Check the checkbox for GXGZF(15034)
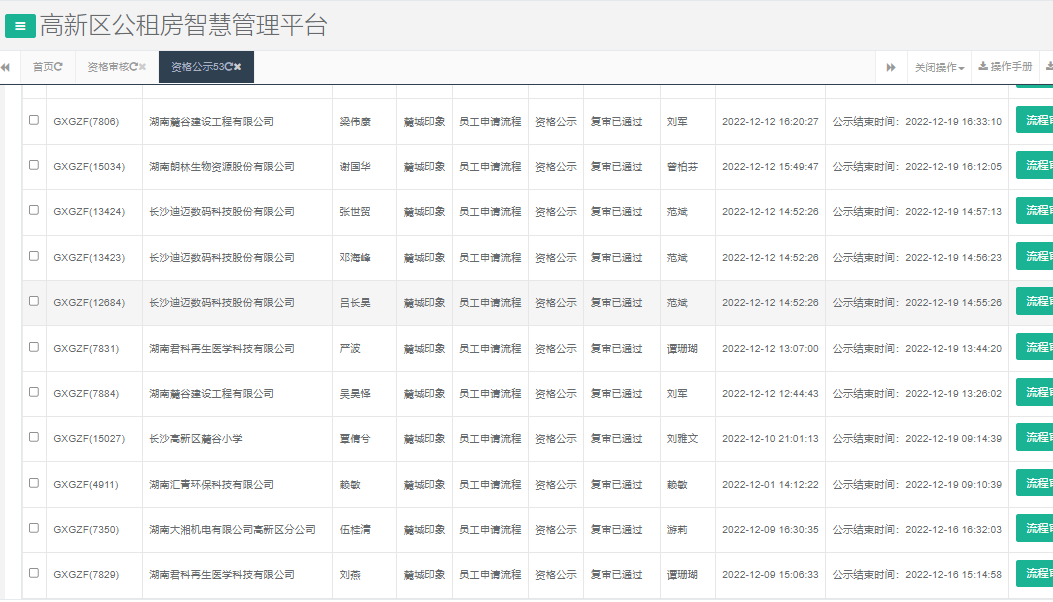Image resolution: width=1053 pixels, height=602 pixels. pos(33,166)
